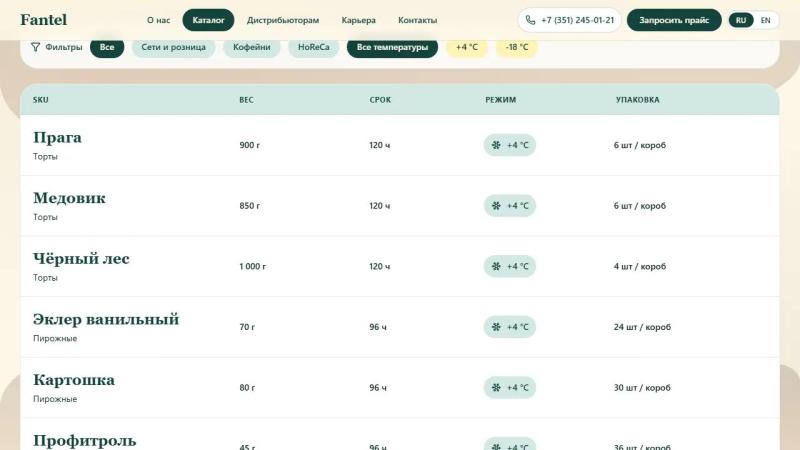Sort by the ВЕС column header
This screenshot has width=800, height=450.
(x=246, y=99)
